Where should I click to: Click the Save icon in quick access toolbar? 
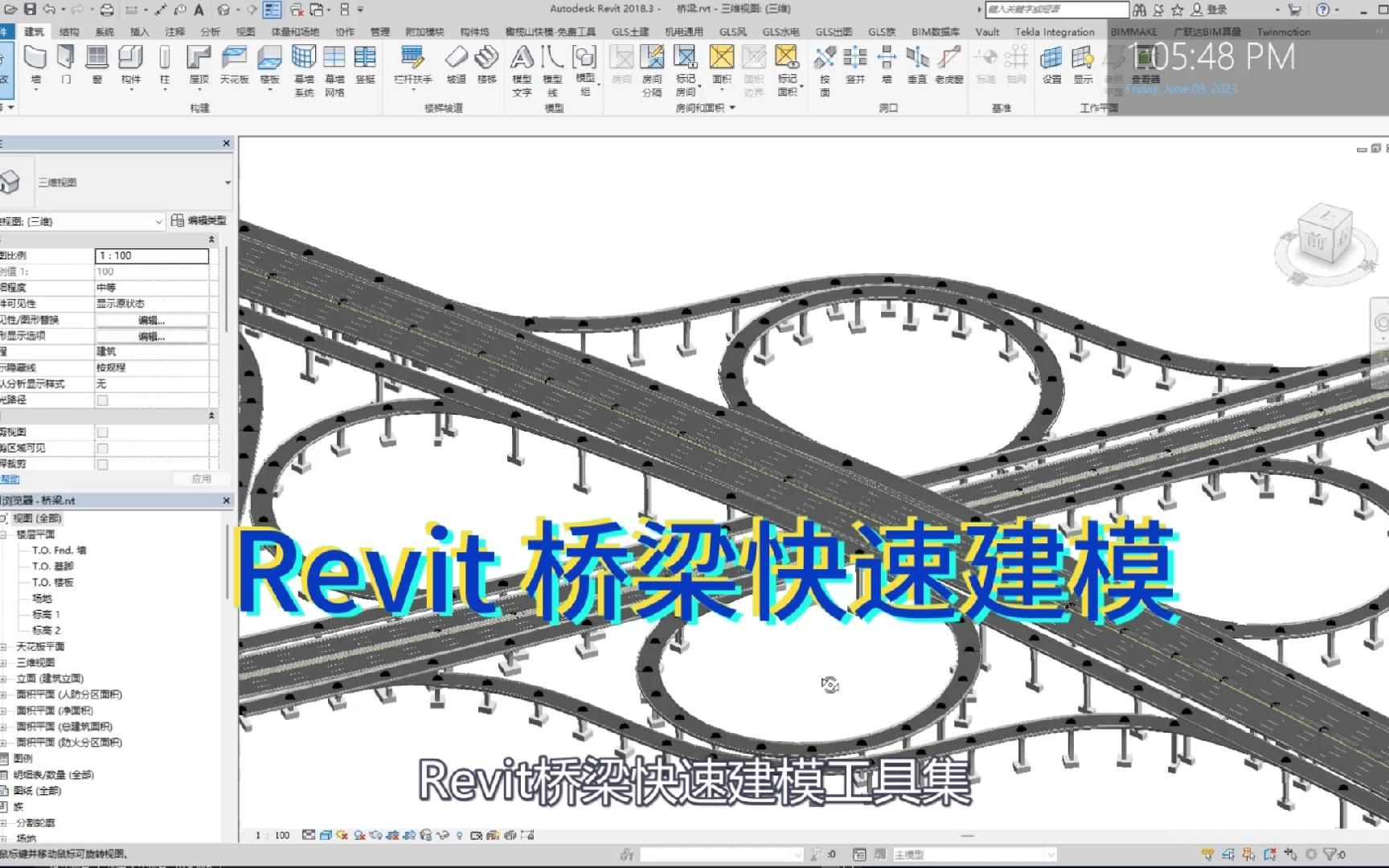[30, 10]
